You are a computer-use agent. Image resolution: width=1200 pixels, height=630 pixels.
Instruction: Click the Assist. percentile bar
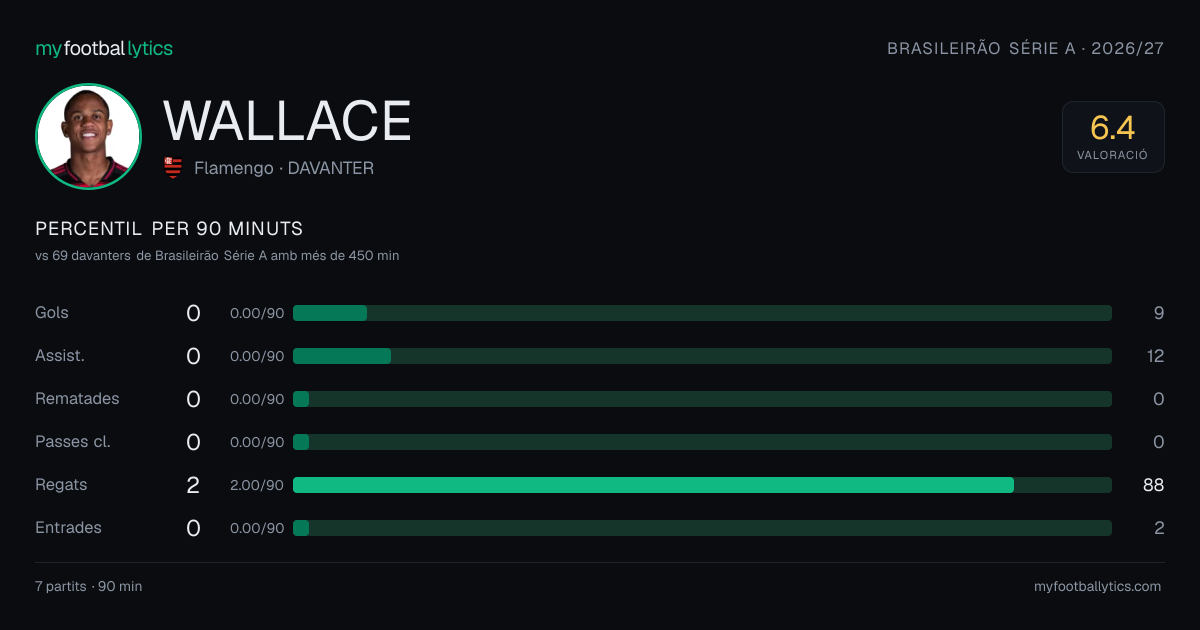pyautogui.click(x=702, y=356)
